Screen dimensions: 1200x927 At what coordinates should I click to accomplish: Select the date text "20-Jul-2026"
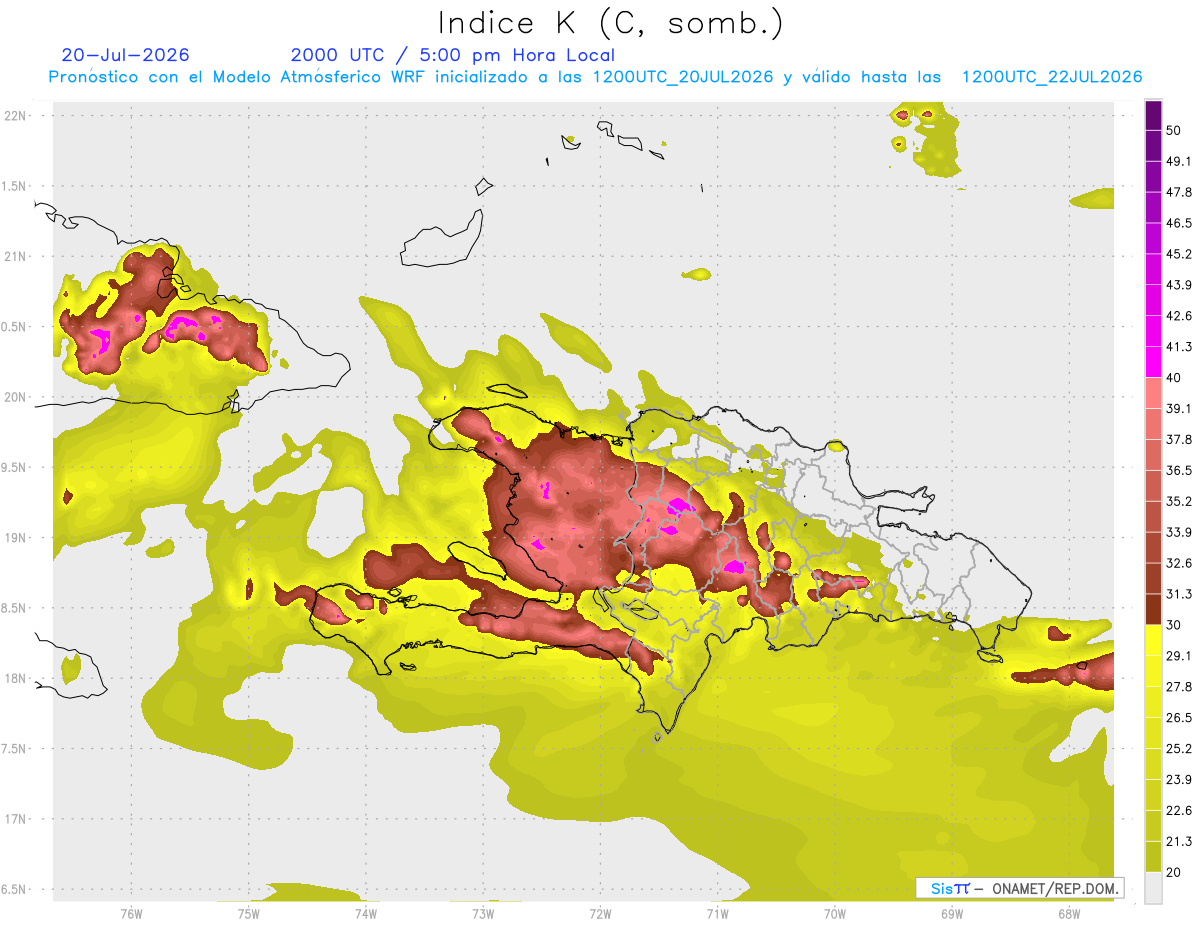click(125, 55)
